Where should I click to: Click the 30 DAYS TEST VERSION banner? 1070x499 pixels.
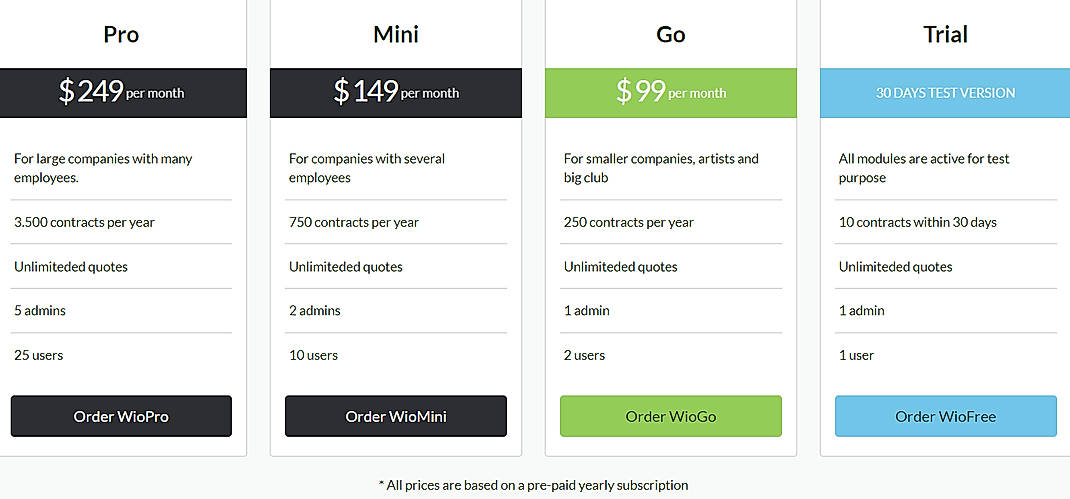[x=945, y=92]
